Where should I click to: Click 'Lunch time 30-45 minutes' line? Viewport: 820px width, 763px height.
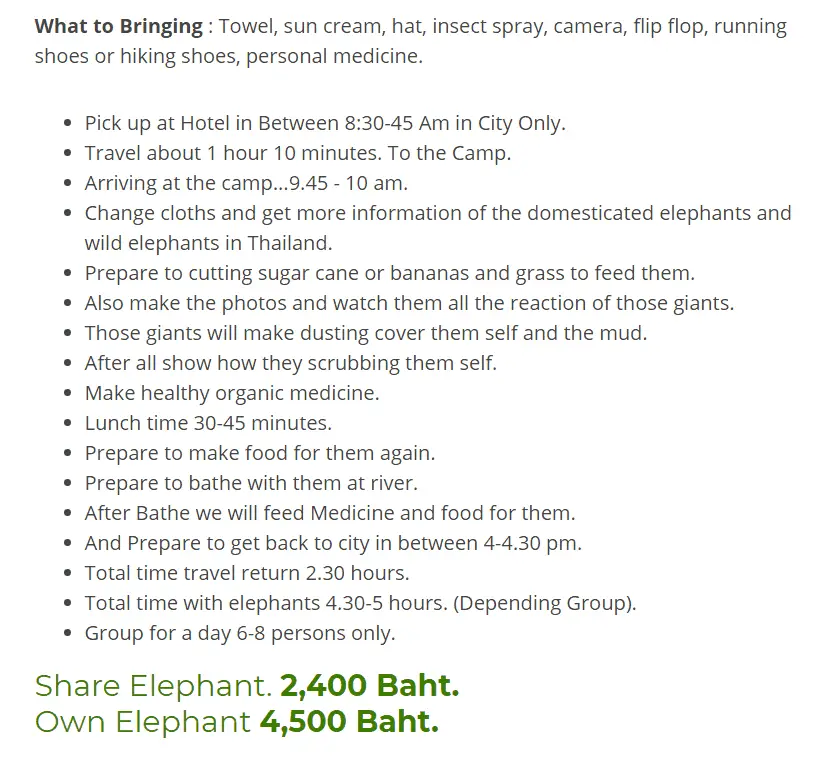208,423
